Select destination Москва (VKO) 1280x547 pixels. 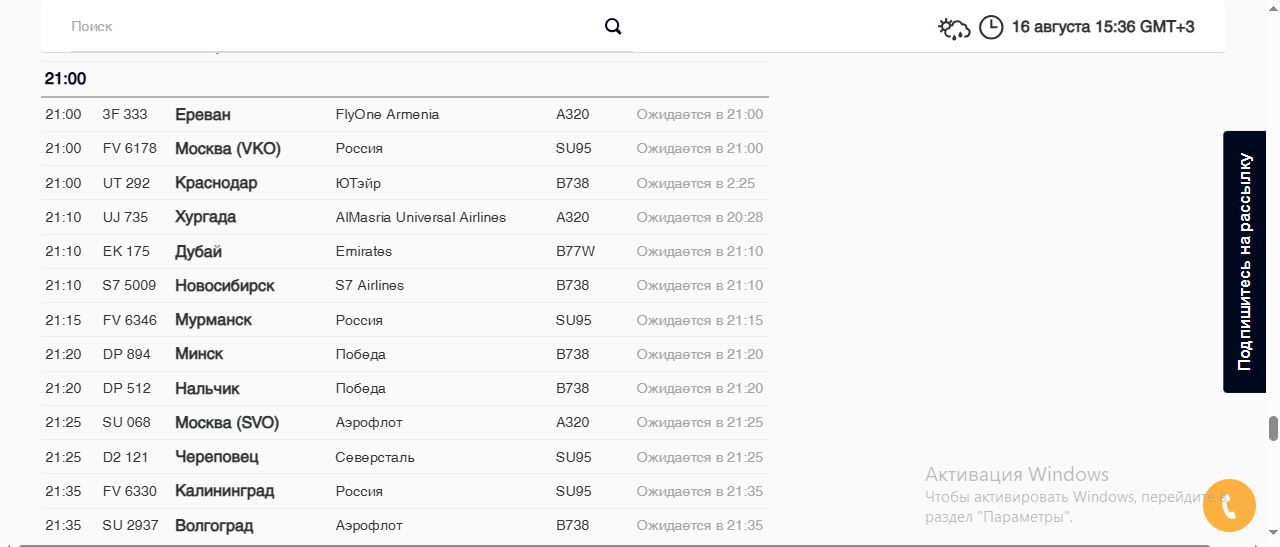(x=228, y=149)
